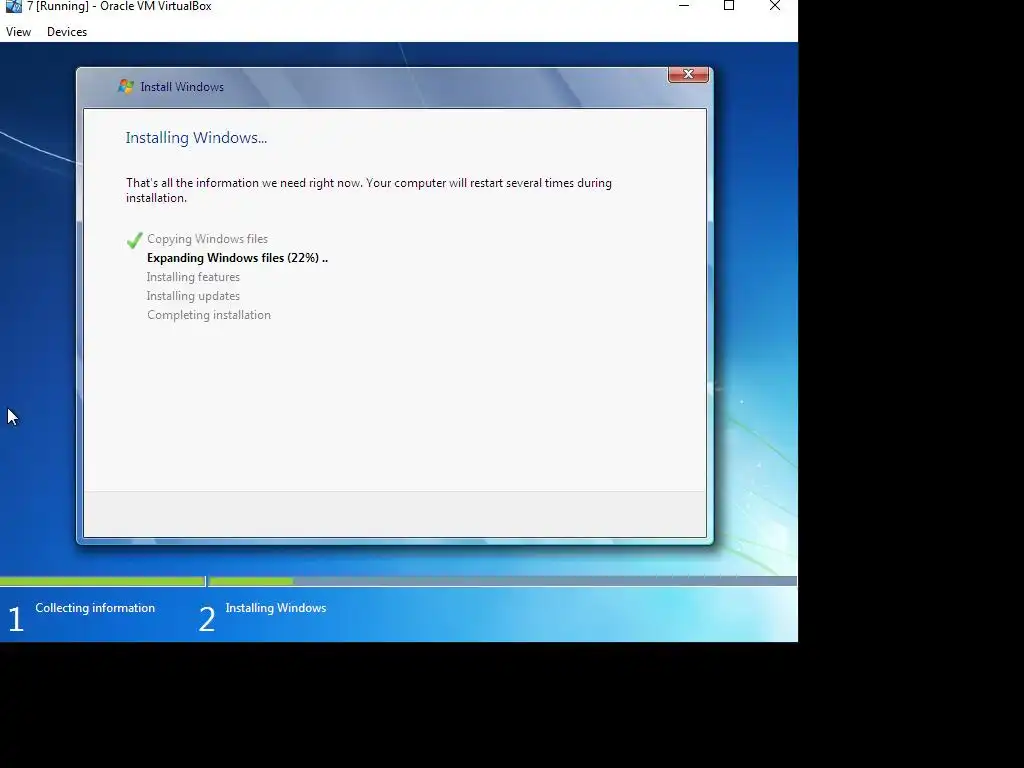
Task: Click 'Completing installation' step text
Action: (209, 315)
